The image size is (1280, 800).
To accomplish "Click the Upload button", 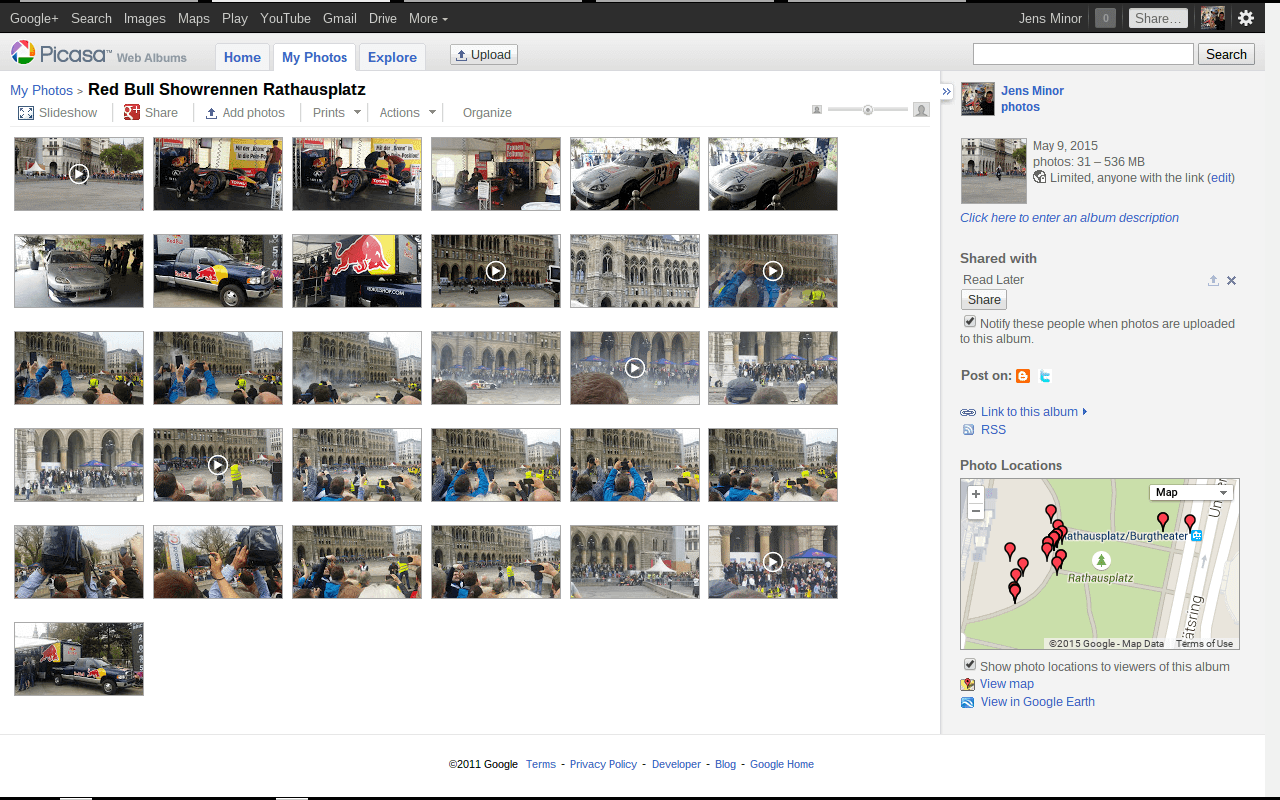I will coord(483,55).
